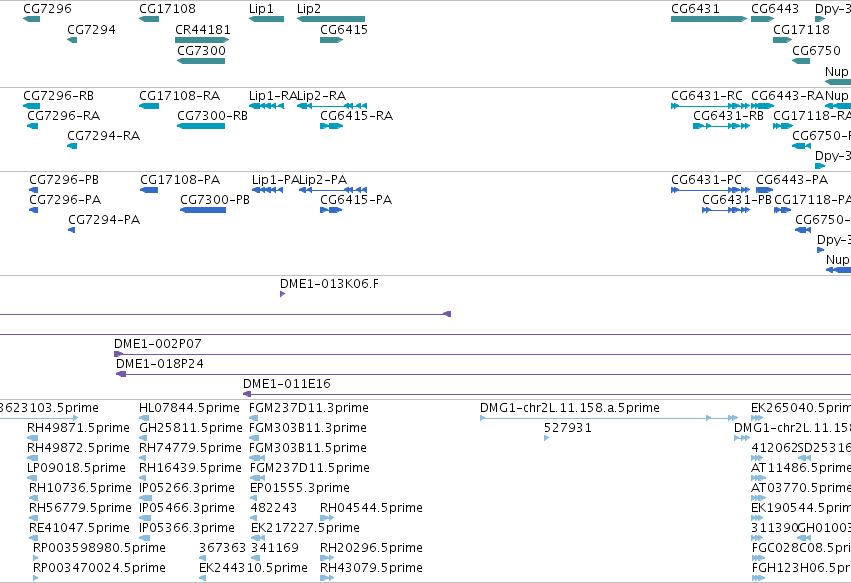Click EST RH43079.5prime
This screenshot has width=851, height=583.
[x=327, y=578]
